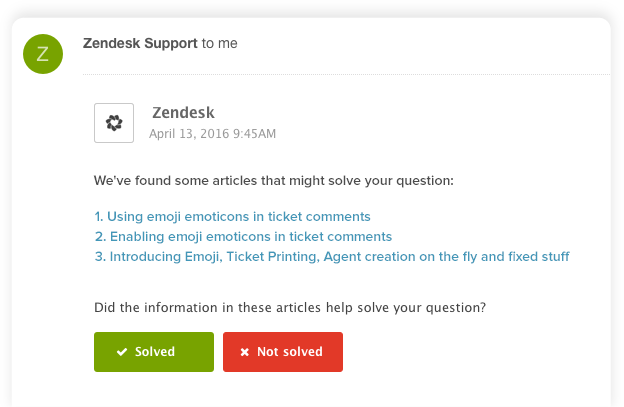This screenshot has width=624, height=407.
Task: Click the Zendesk logo thumbnail
Action: coord(114,123)
